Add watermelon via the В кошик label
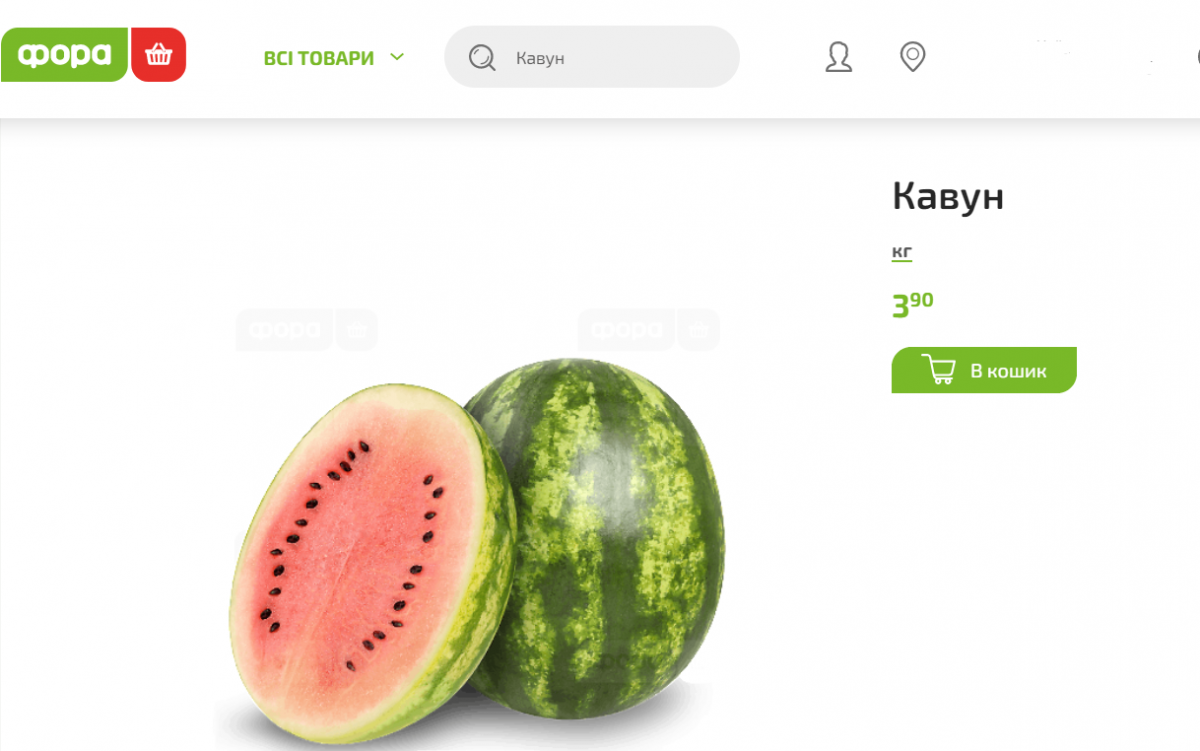1200x751 pixels. 1008,371
